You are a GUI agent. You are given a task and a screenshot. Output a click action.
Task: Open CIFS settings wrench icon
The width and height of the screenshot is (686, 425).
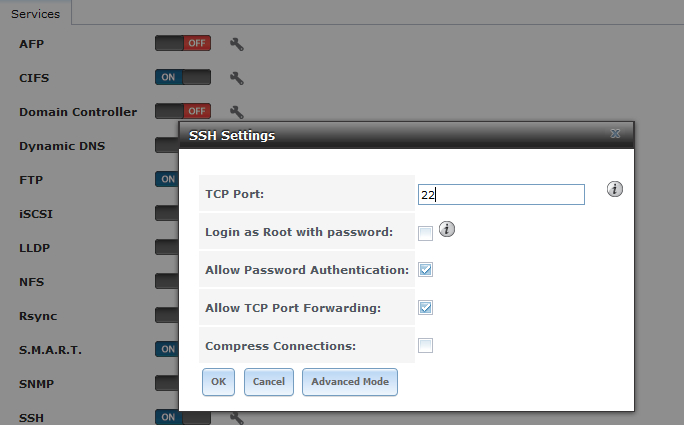(237, 78)
